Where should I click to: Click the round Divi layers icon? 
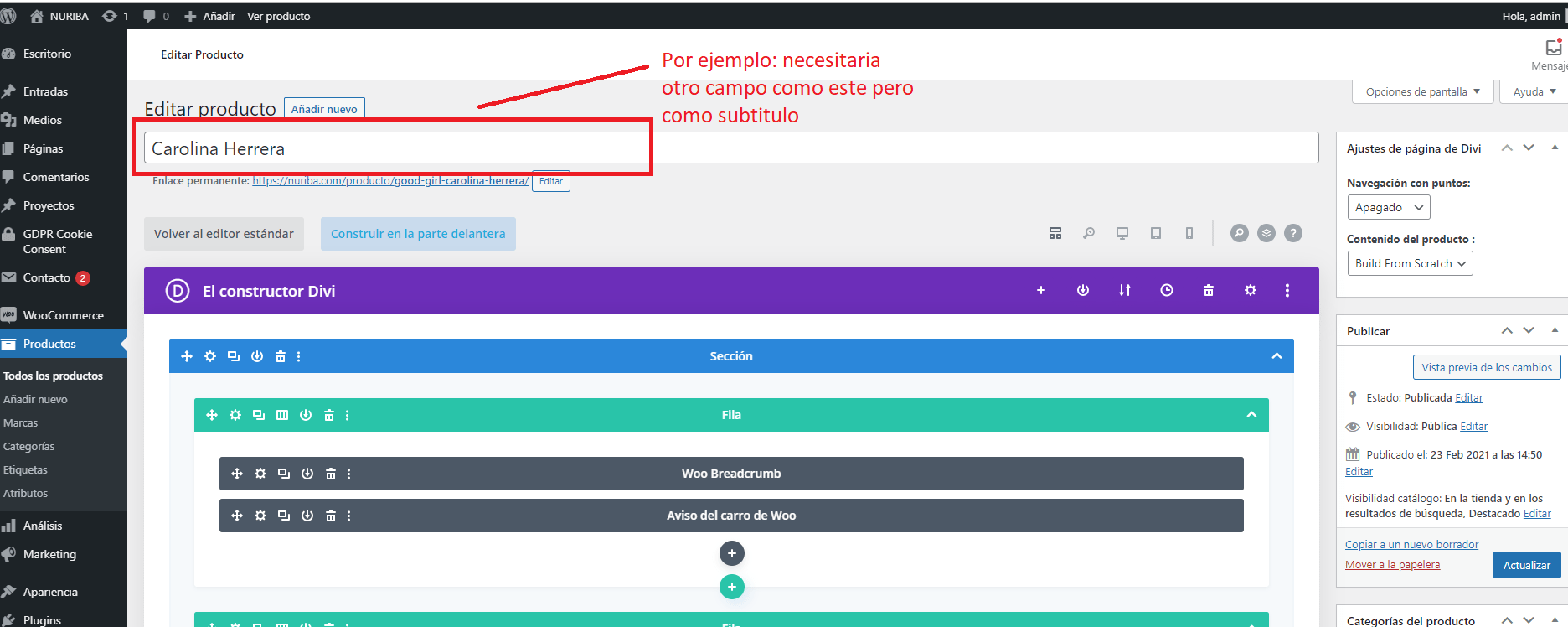[x=1266, y=233]
